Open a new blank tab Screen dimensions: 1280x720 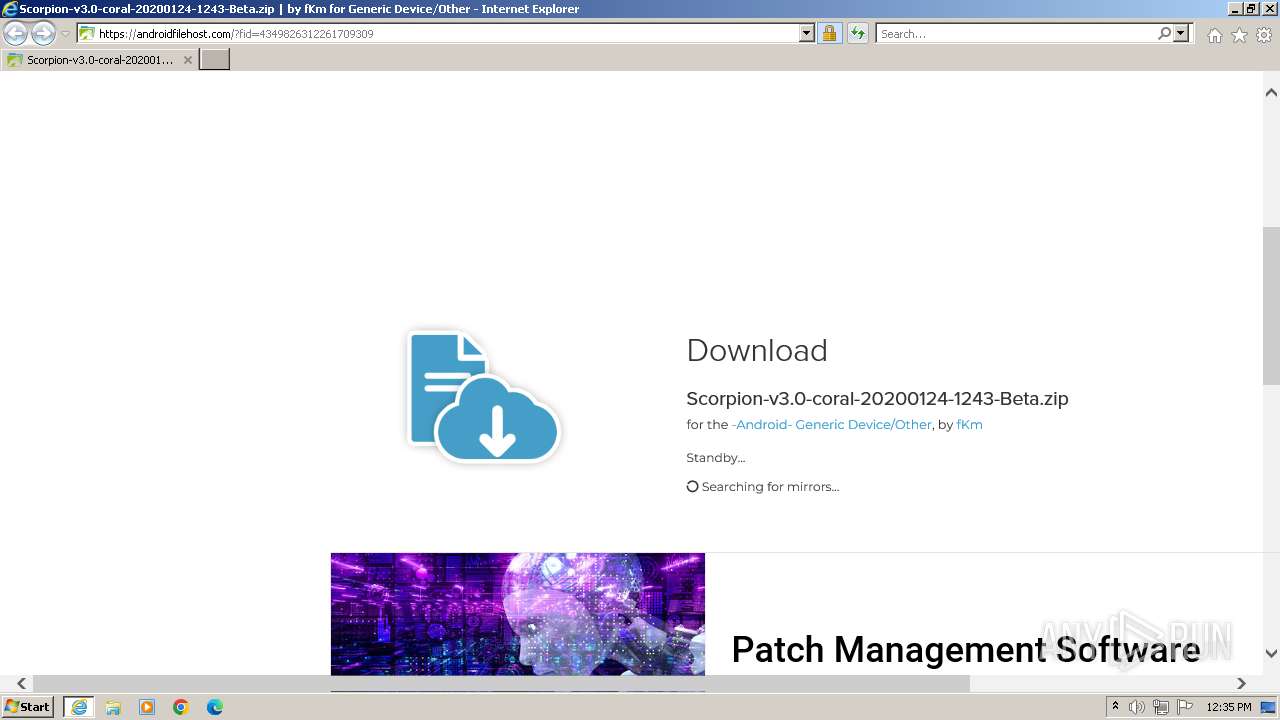[x=215, y=59]
